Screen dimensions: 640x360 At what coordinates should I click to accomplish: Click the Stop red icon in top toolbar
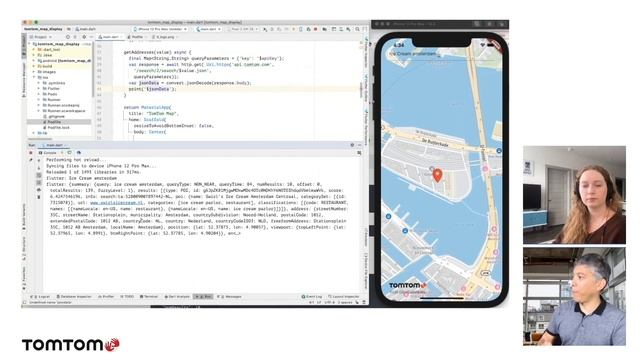(316, 29)
